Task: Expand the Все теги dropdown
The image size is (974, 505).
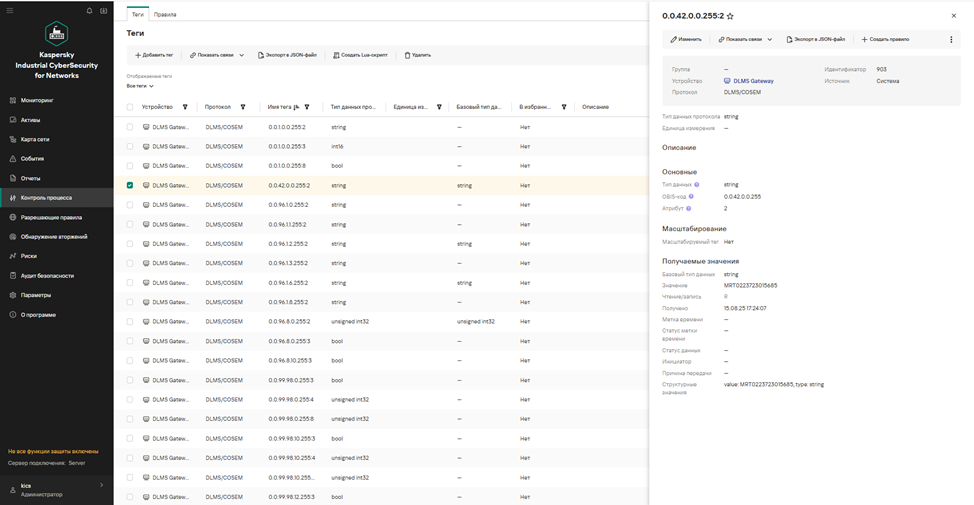Action: tap(140, 86)
